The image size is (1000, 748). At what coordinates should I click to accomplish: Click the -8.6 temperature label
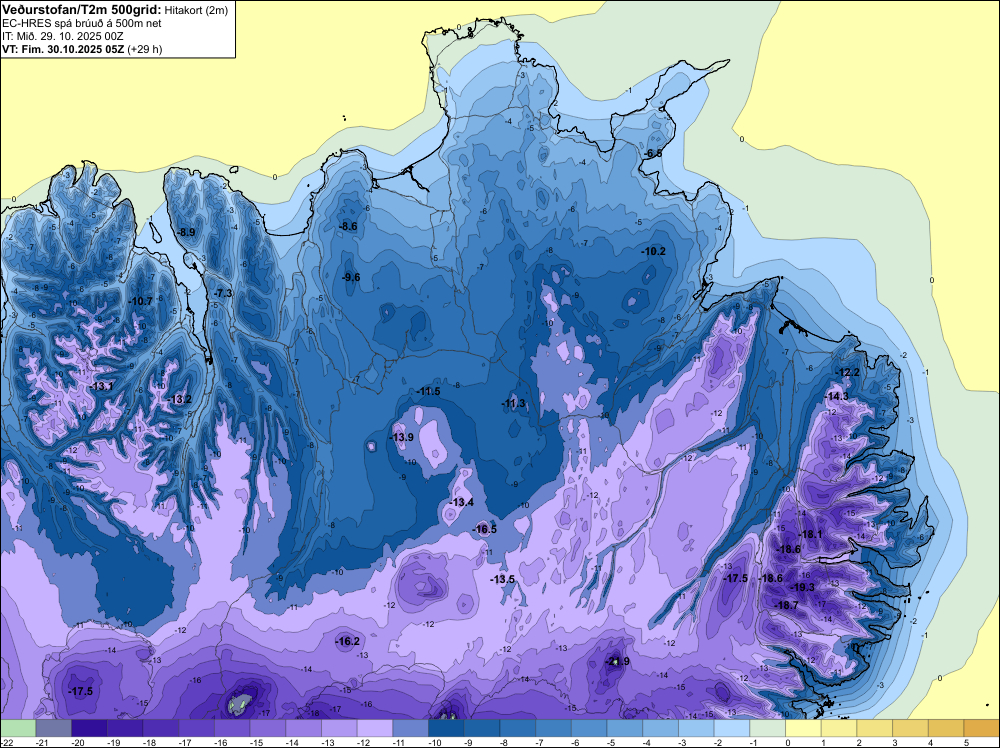click(x=348, y=226)
